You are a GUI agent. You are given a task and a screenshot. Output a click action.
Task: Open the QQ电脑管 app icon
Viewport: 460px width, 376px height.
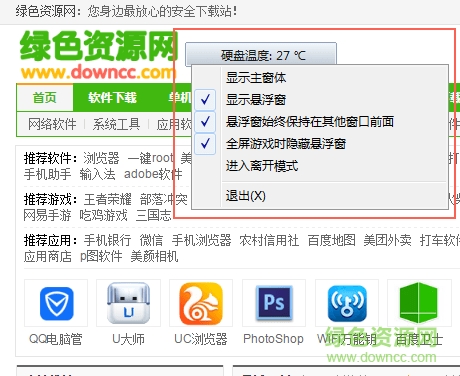[56, 303]
